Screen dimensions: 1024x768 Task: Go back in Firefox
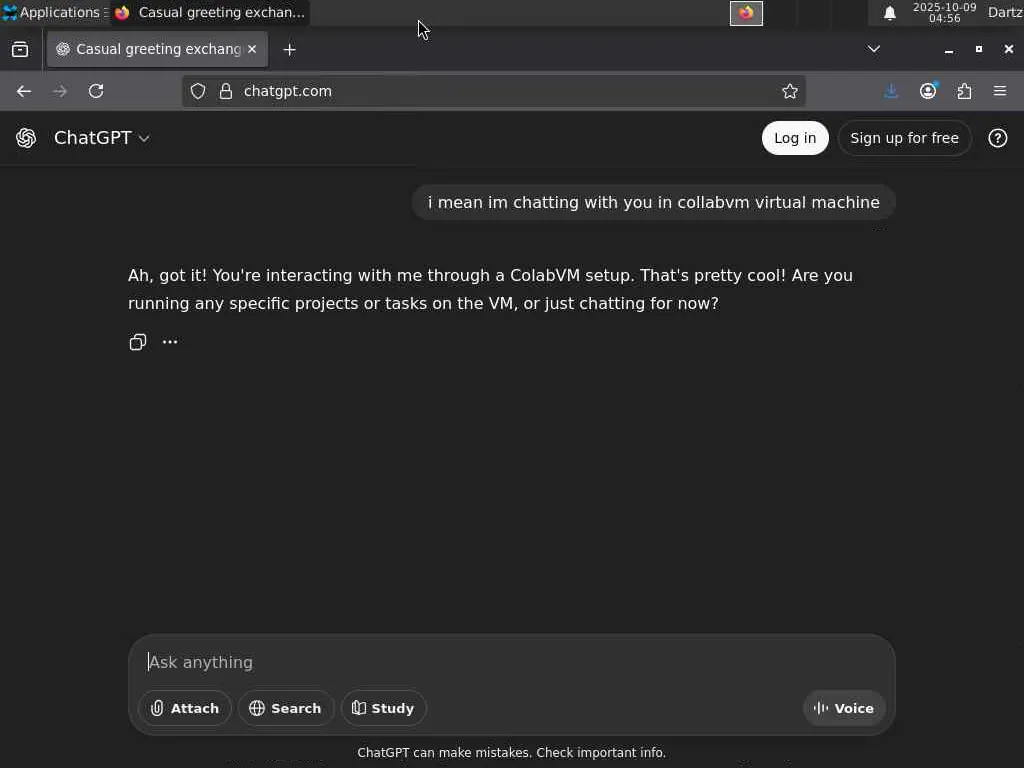pyautogui.click(x=24, y=91)
